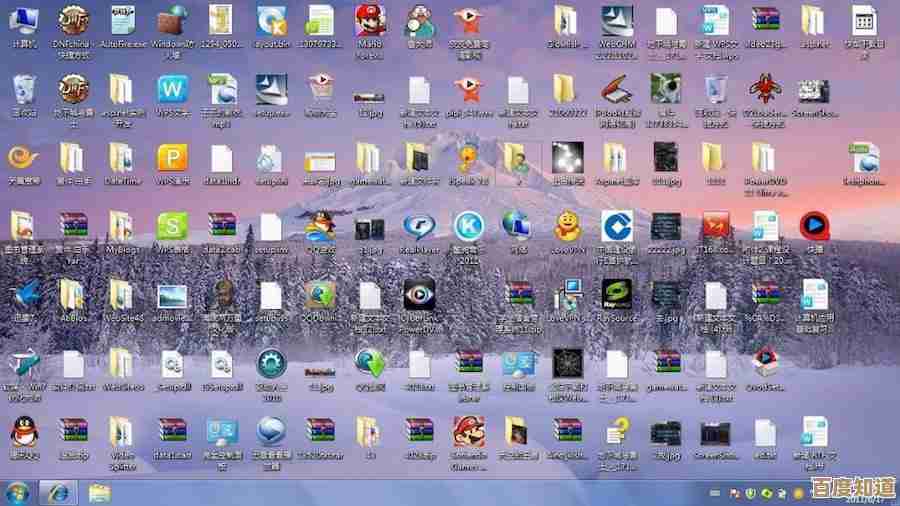Open the yellow question mark help file icon
The width and height of the screenshot is (900, 506).
click(x=616, y=432)
